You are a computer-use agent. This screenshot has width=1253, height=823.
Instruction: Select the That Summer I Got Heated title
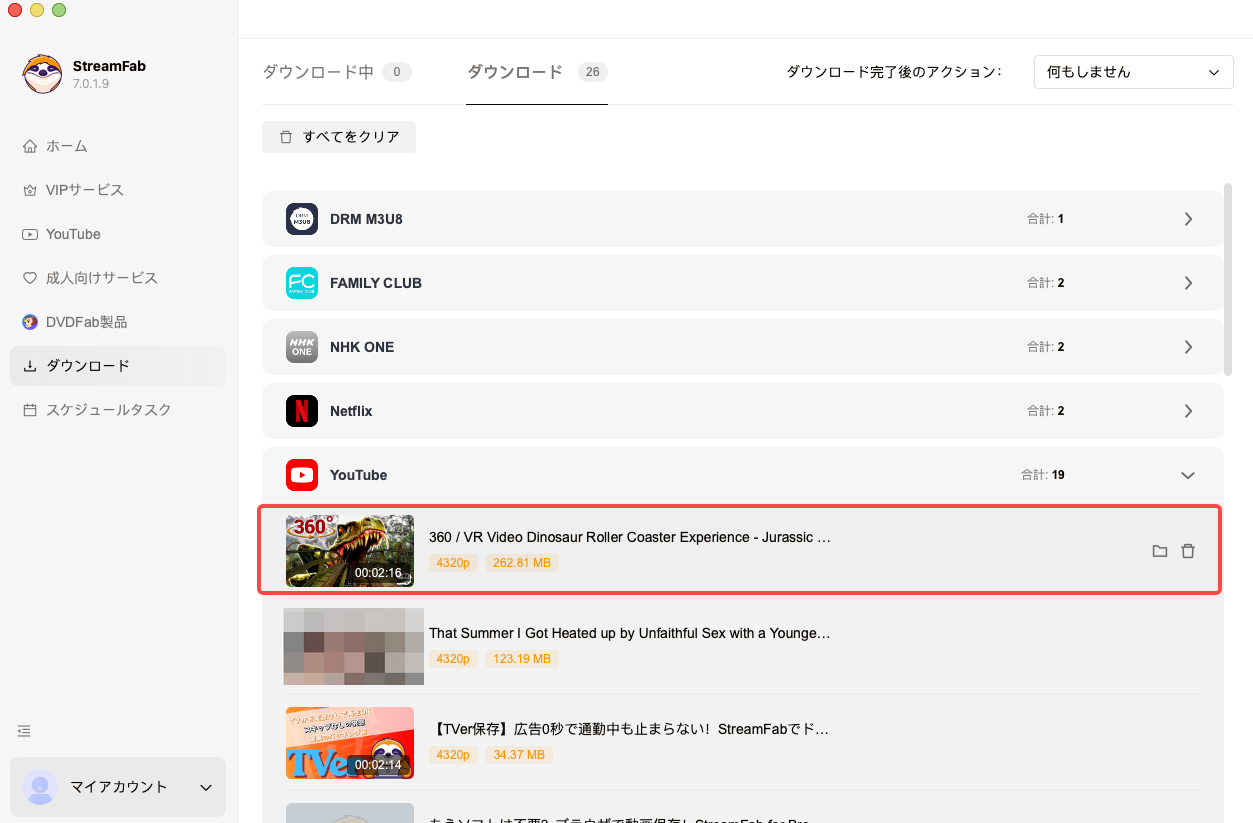click(630, 633)
